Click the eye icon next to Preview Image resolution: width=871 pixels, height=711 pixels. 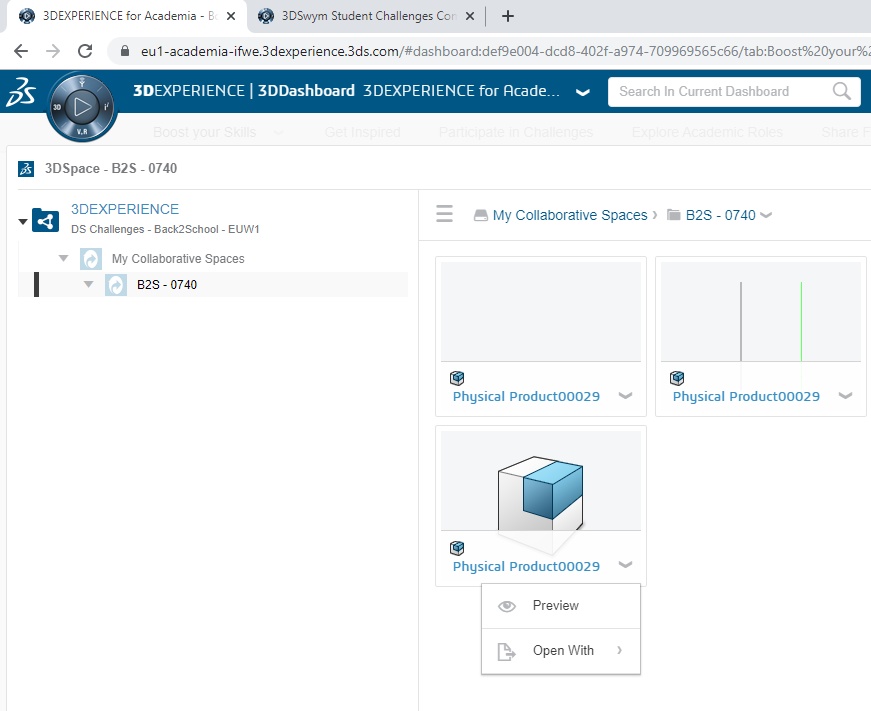click(507, 606)
